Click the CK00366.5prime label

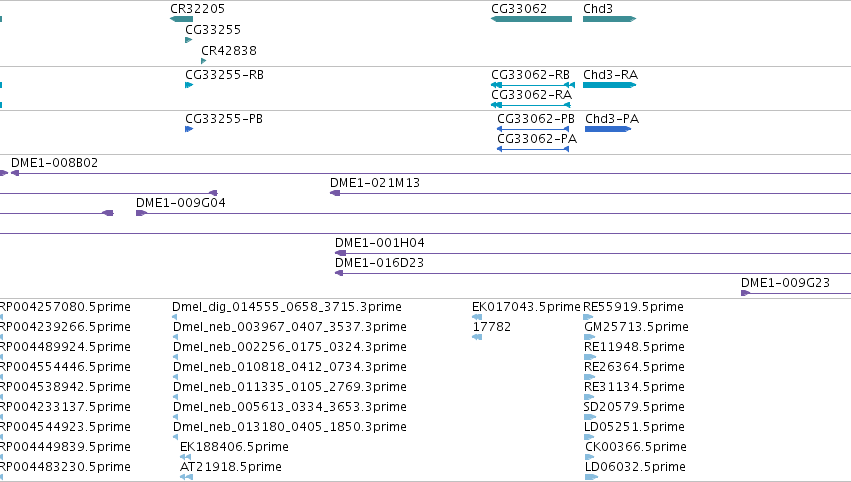click(636, 447)
